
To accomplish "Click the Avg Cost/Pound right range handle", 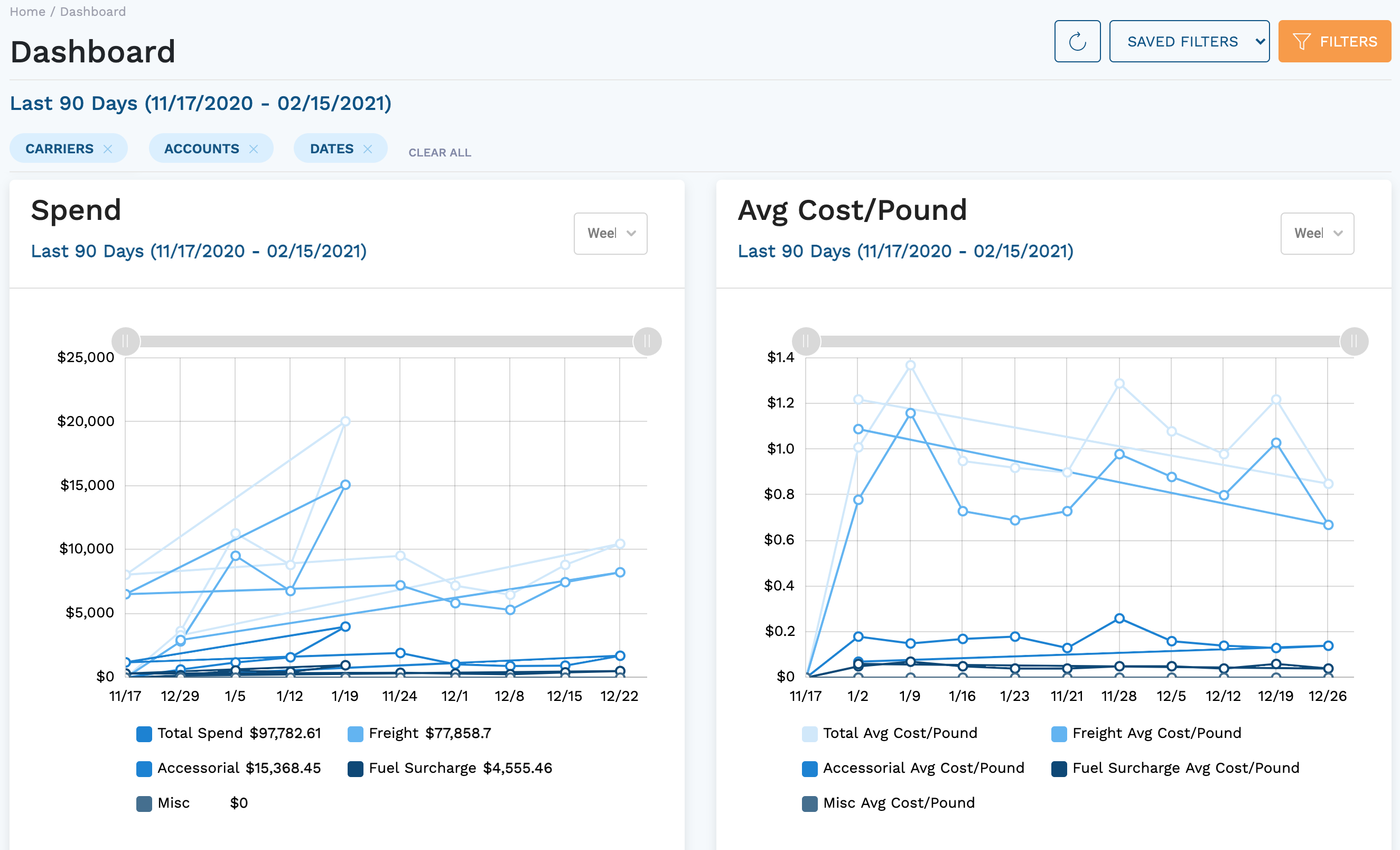I will click(x=1354, y=341).
